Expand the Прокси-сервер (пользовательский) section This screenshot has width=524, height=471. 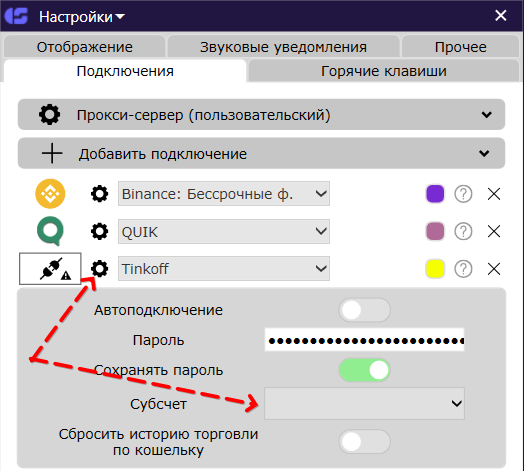click(x=261, y=115)
